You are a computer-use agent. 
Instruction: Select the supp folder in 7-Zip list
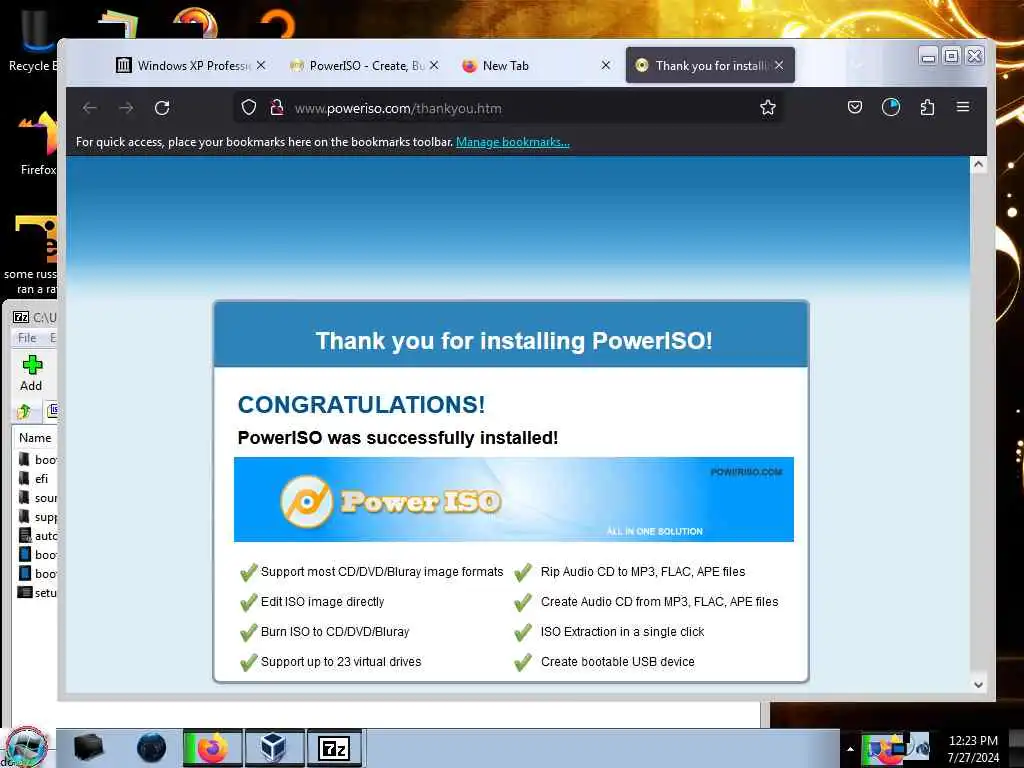pos(38,517)
